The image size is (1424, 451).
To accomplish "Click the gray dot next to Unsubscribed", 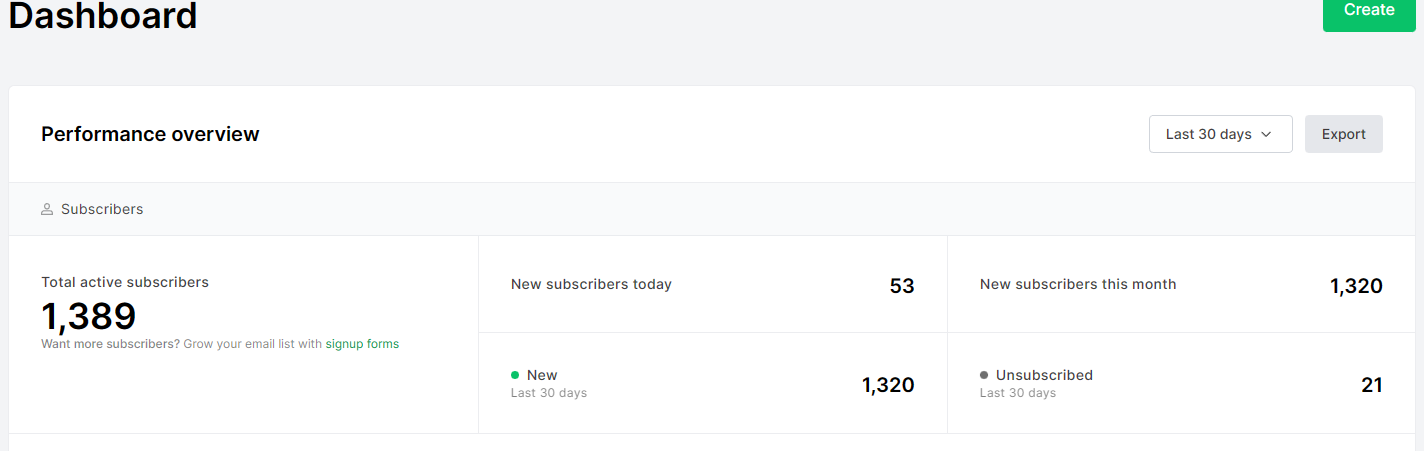I will [x=984, y=375].
